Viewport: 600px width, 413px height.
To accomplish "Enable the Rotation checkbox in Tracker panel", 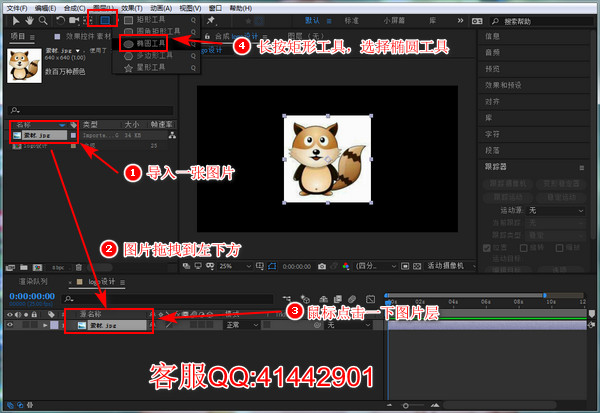I will point(523,248).
